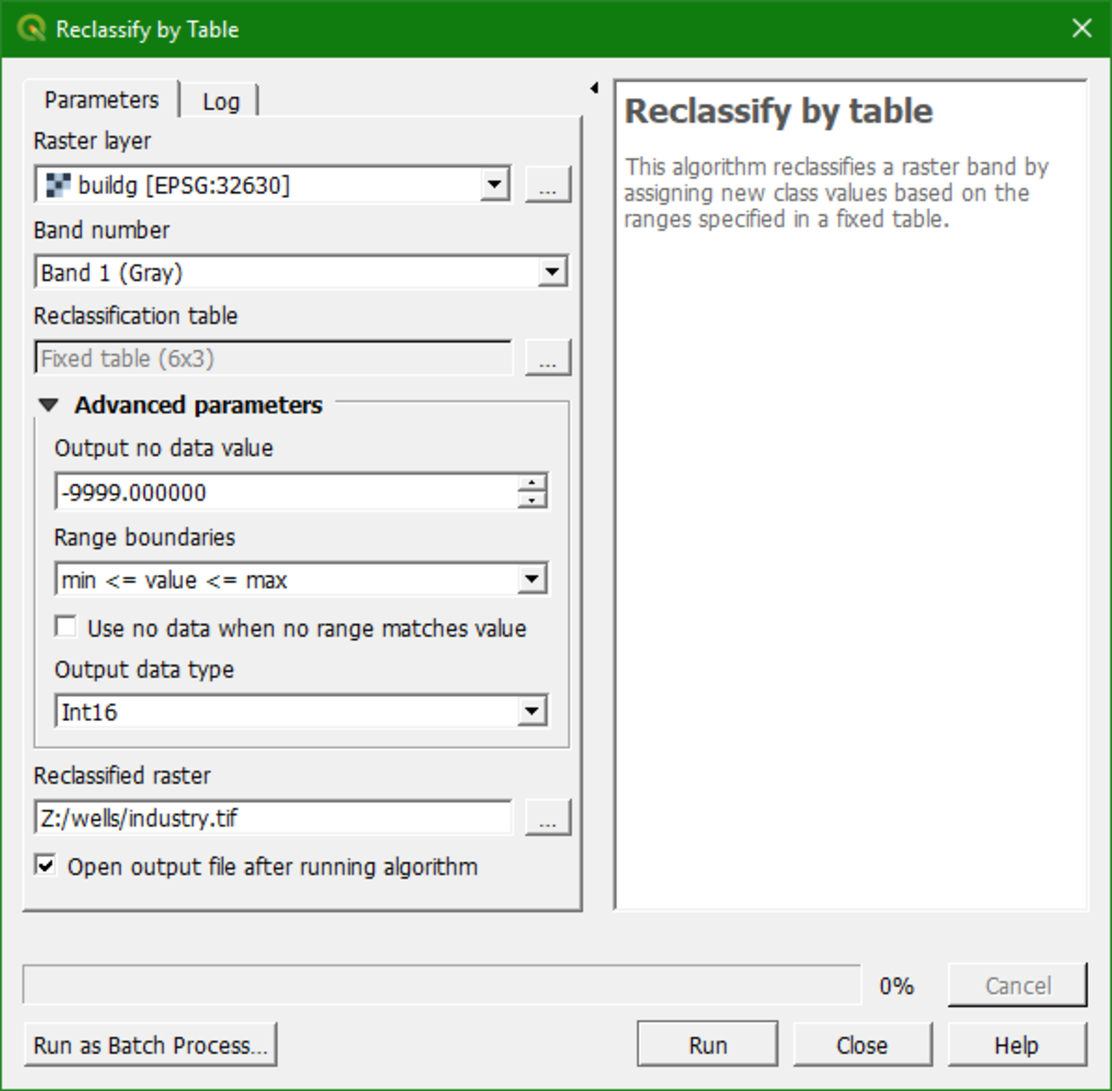This screenshot has width=1112, height=1091.
Task: Open the Range boundaries dropdown
Action: [531, 579]
